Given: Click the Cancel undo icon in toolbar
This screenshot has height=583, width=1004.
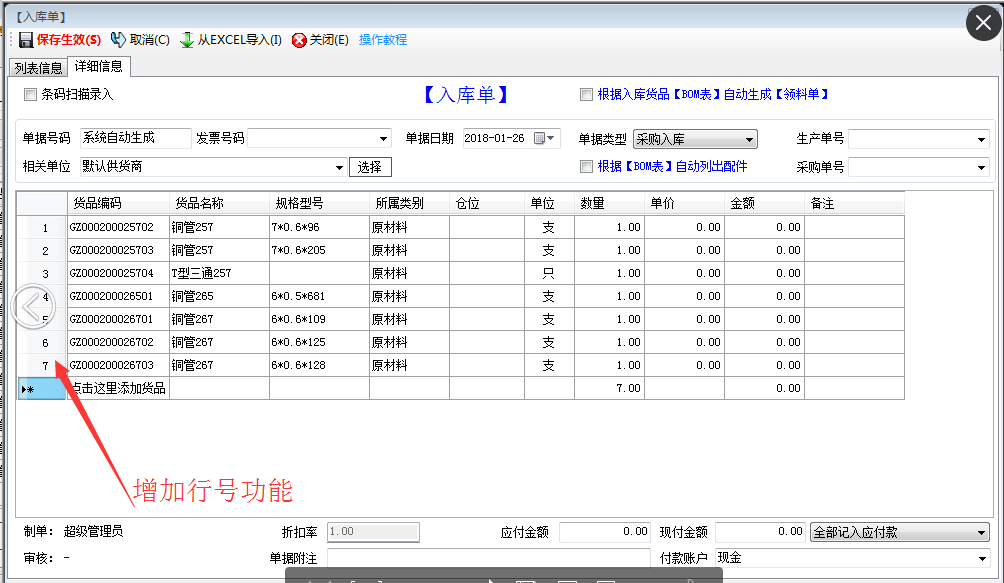Looking at the screenshot, I should click(x=118, y=40).
